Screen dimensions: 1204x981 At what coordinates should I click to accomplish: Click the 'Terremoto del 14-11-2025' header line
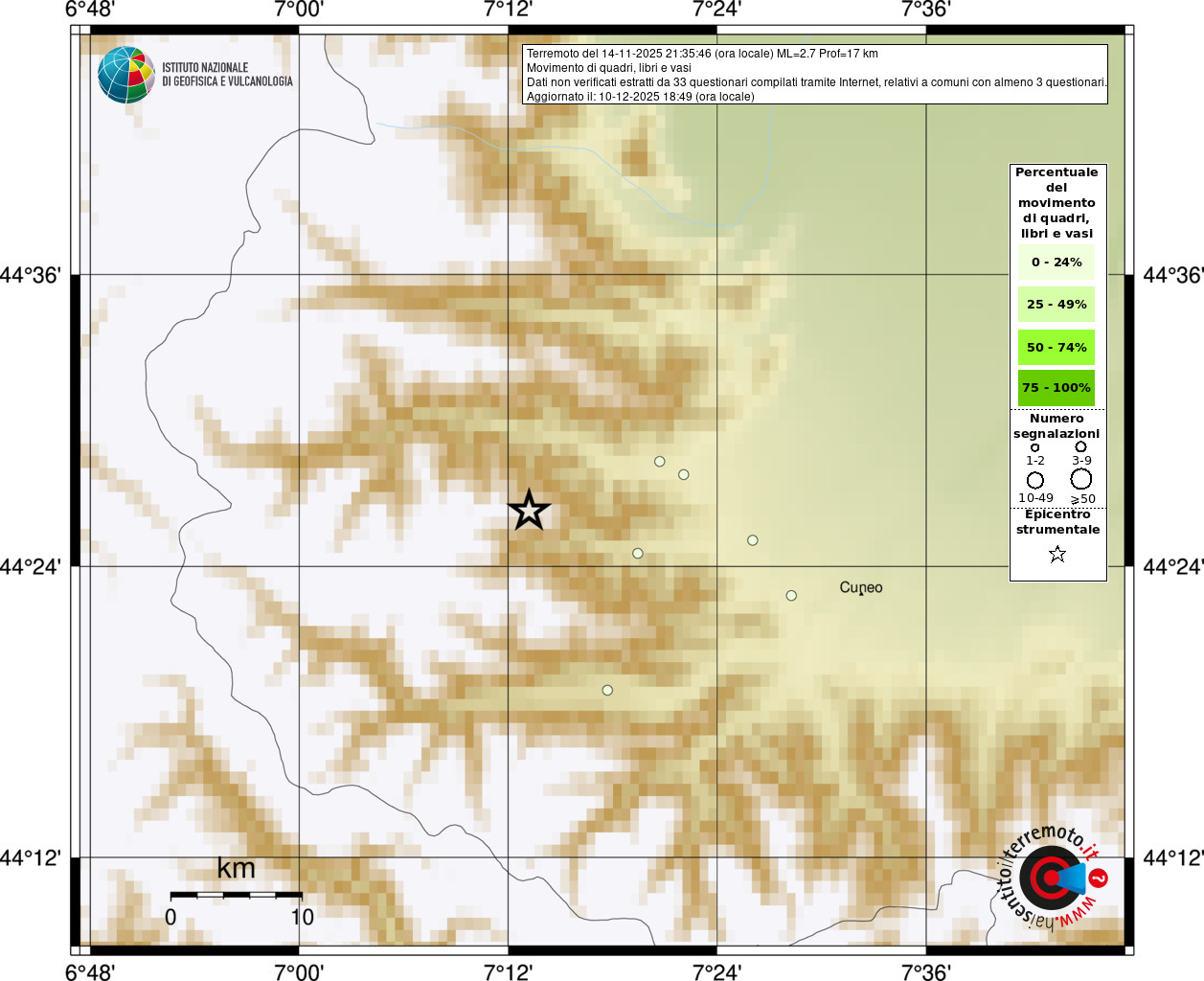[x=702, y=54]
